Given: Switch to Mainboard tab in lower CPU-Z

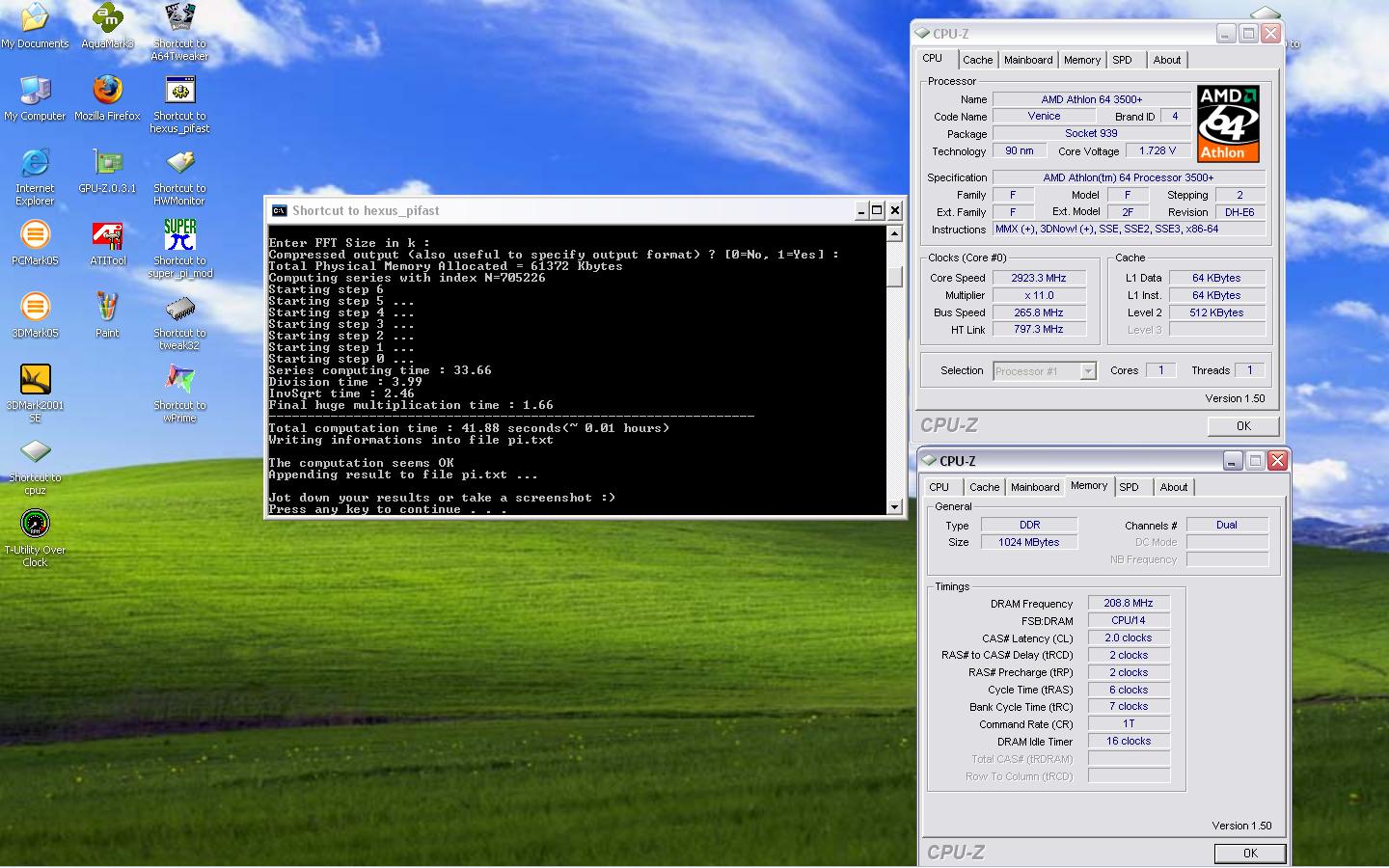Looking at the screenshot, I should coord(1035,487).
